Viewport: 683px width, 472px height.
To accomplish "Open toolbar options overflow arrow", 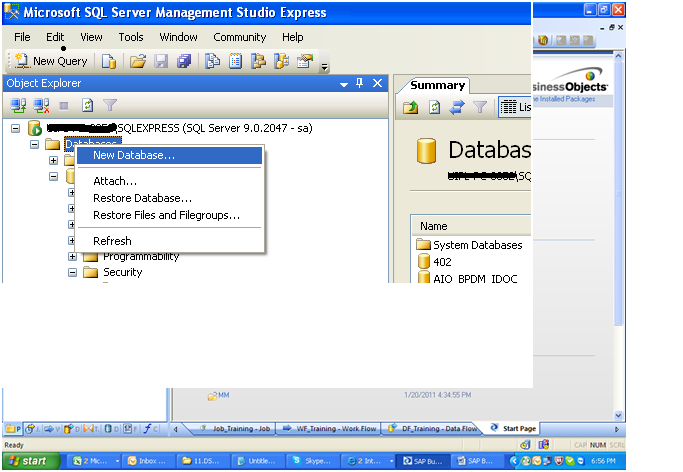I will click(324, 67).
